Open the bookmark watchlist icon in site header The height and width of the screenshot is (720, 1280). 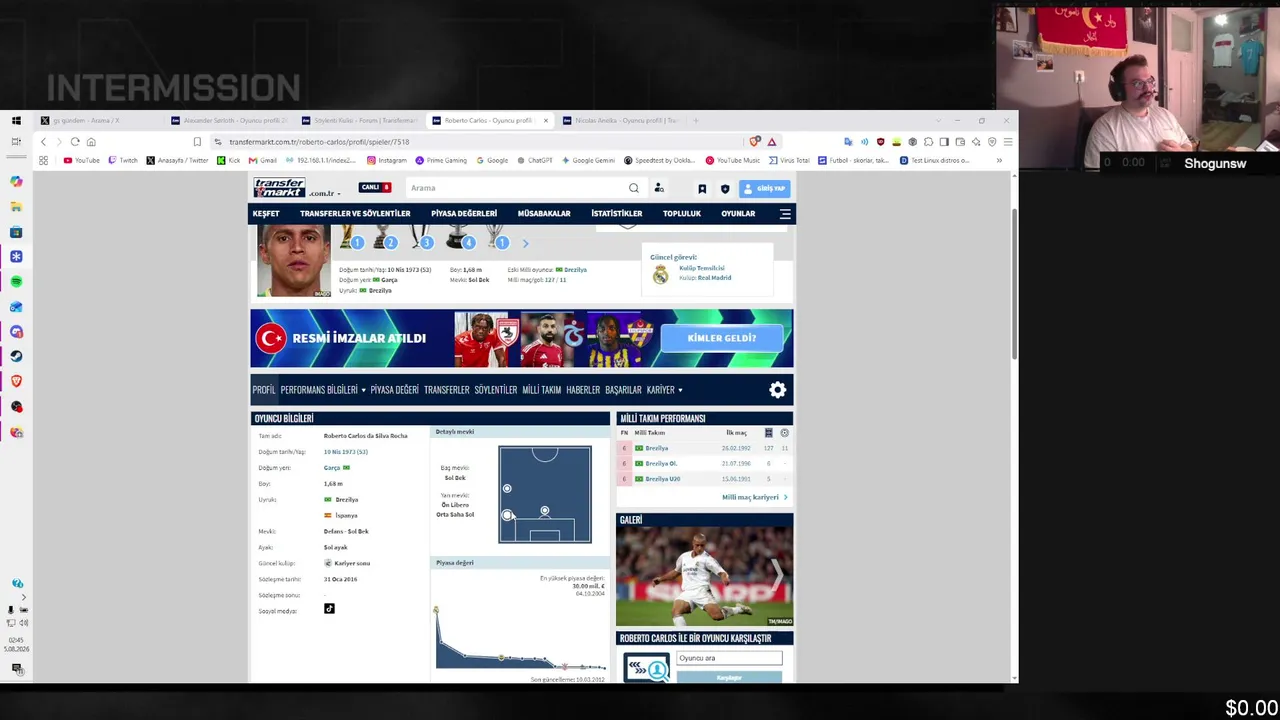click(x=702, y=188)
